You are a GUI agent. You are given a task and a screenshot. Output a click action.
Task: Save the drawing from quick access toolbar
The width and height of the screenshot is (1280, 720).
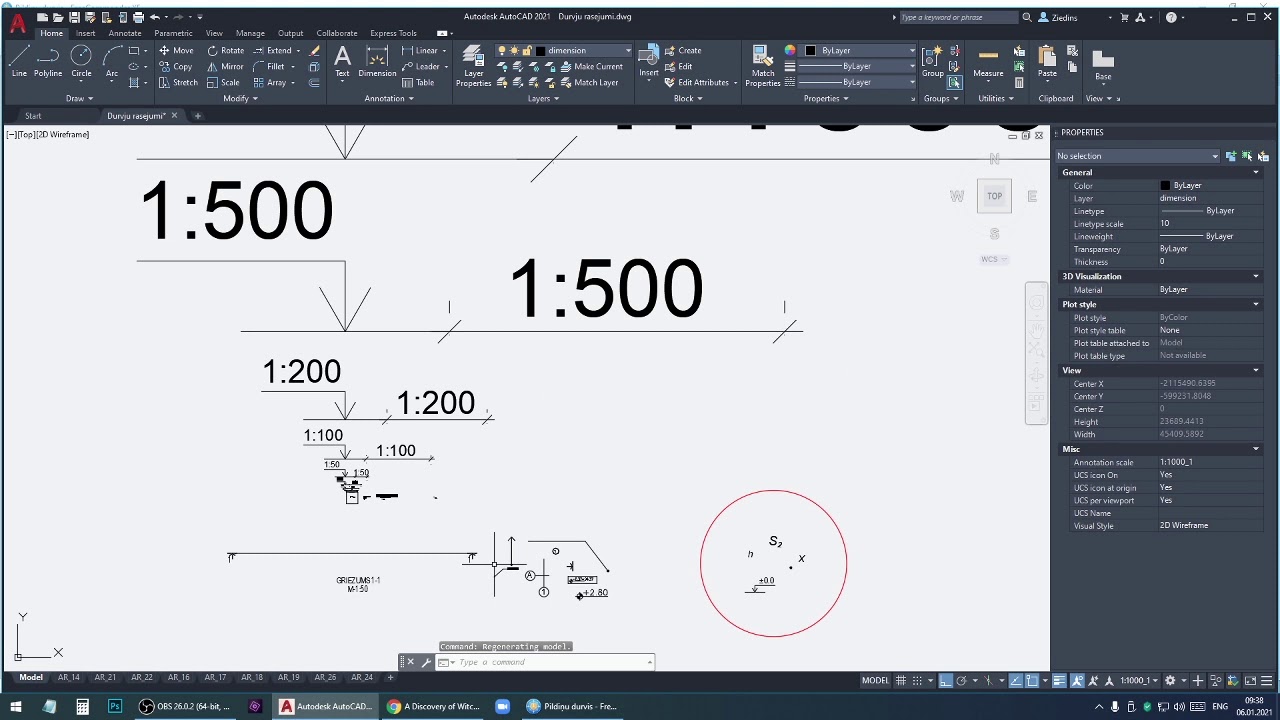[x=74, y=17]
